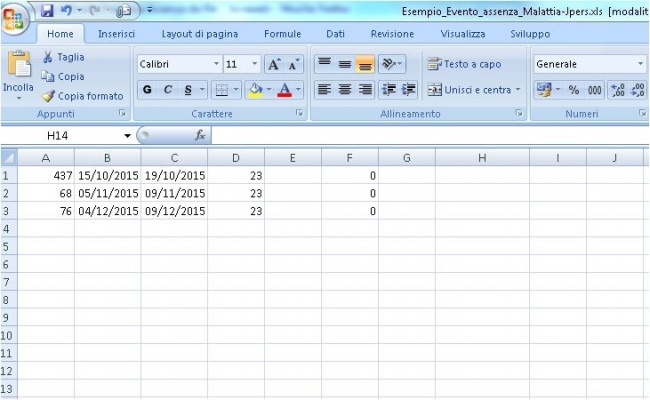Switch to the Inserisci tab
This screenshot has width=650, height=400.
116,34
